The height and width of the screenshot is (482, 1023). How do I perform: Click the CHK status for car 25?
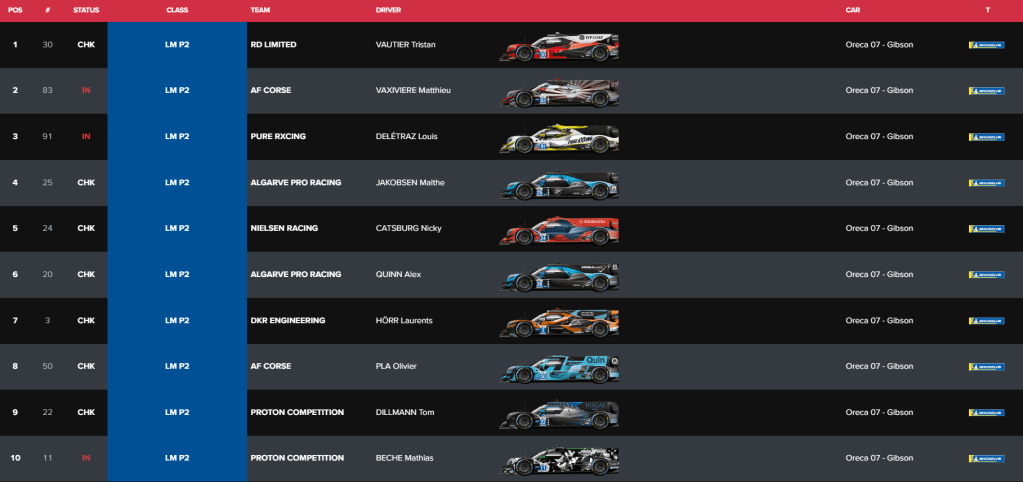click(x=86, y=183)
